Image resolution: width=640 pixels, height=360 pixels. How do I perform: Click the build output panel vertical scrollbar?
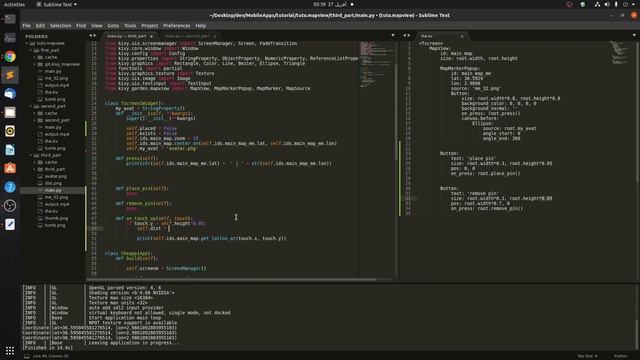point(636,335)
